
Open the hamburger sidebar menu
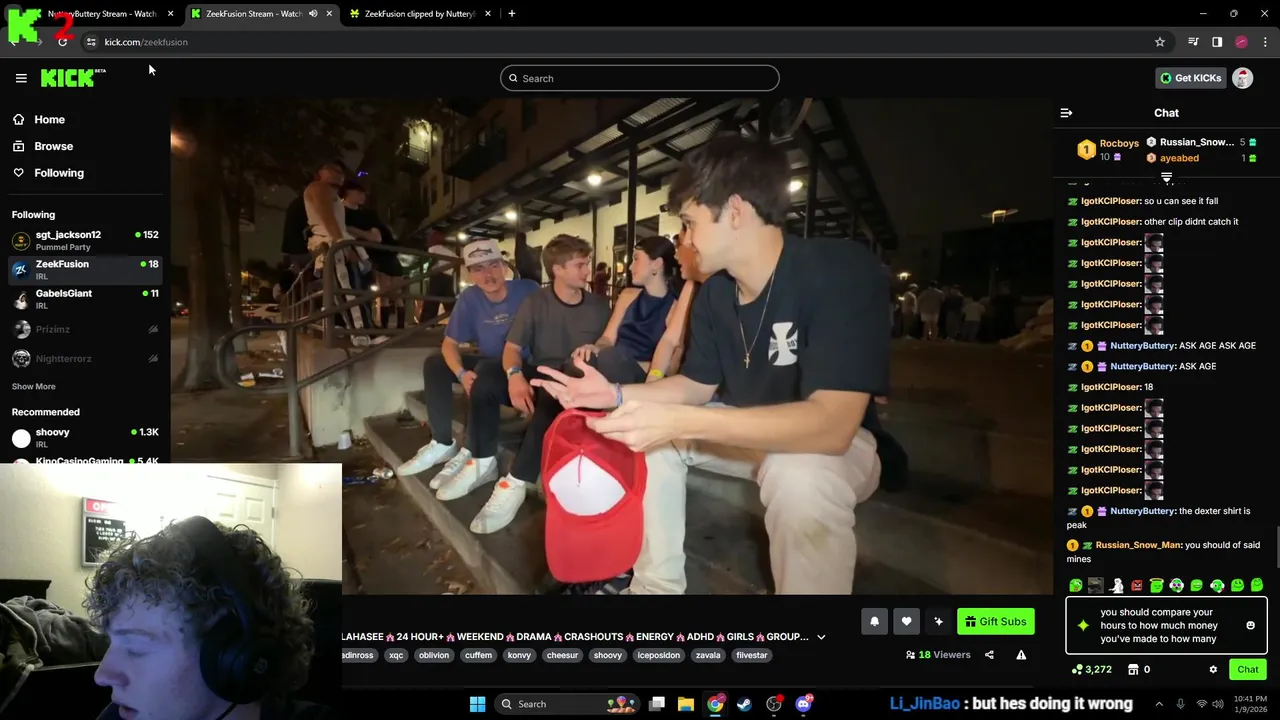tap(21, 78)
